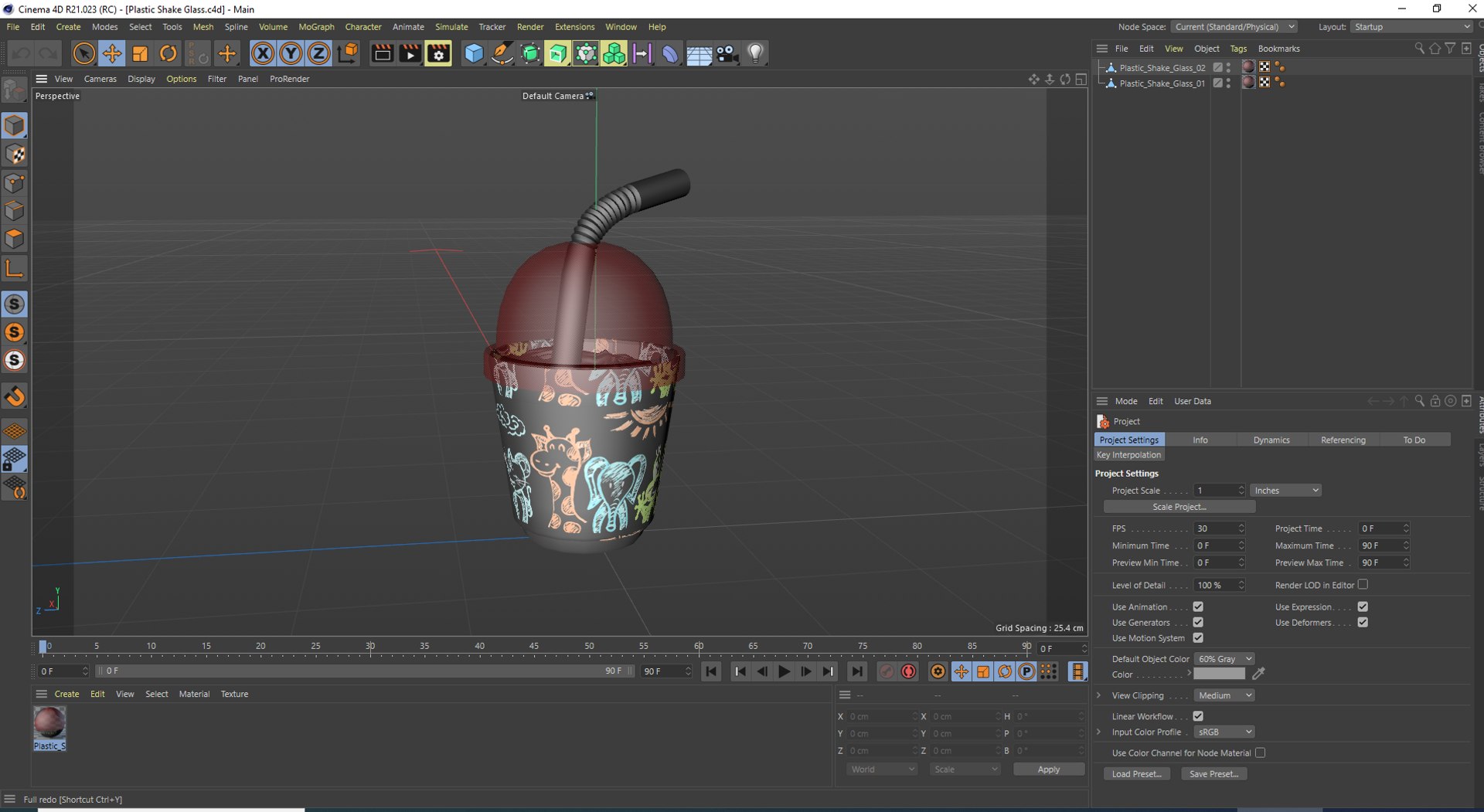Add a Light object

click(x=755, y=53)
